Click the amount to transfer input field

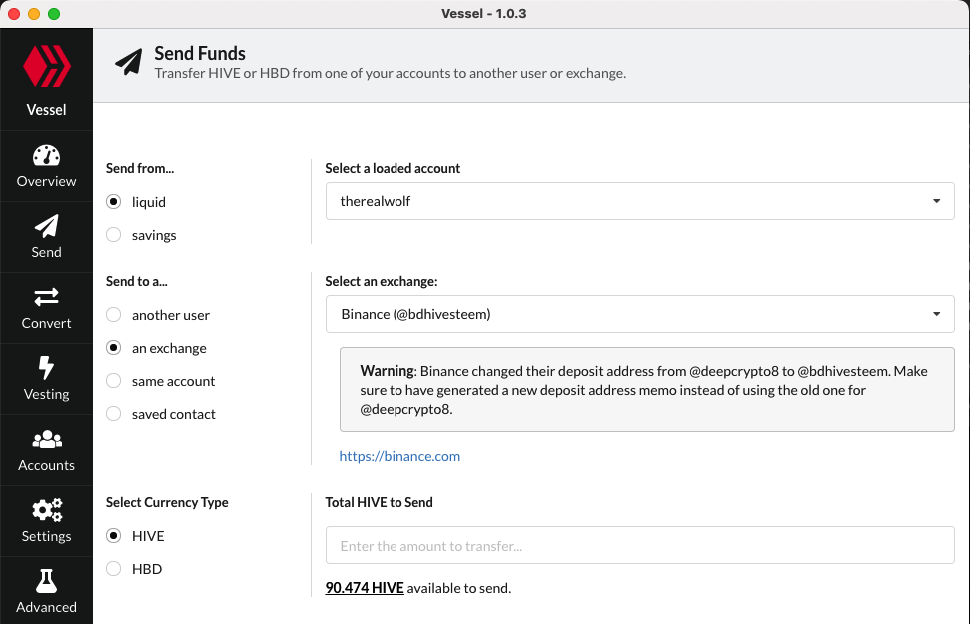point(640,545)
